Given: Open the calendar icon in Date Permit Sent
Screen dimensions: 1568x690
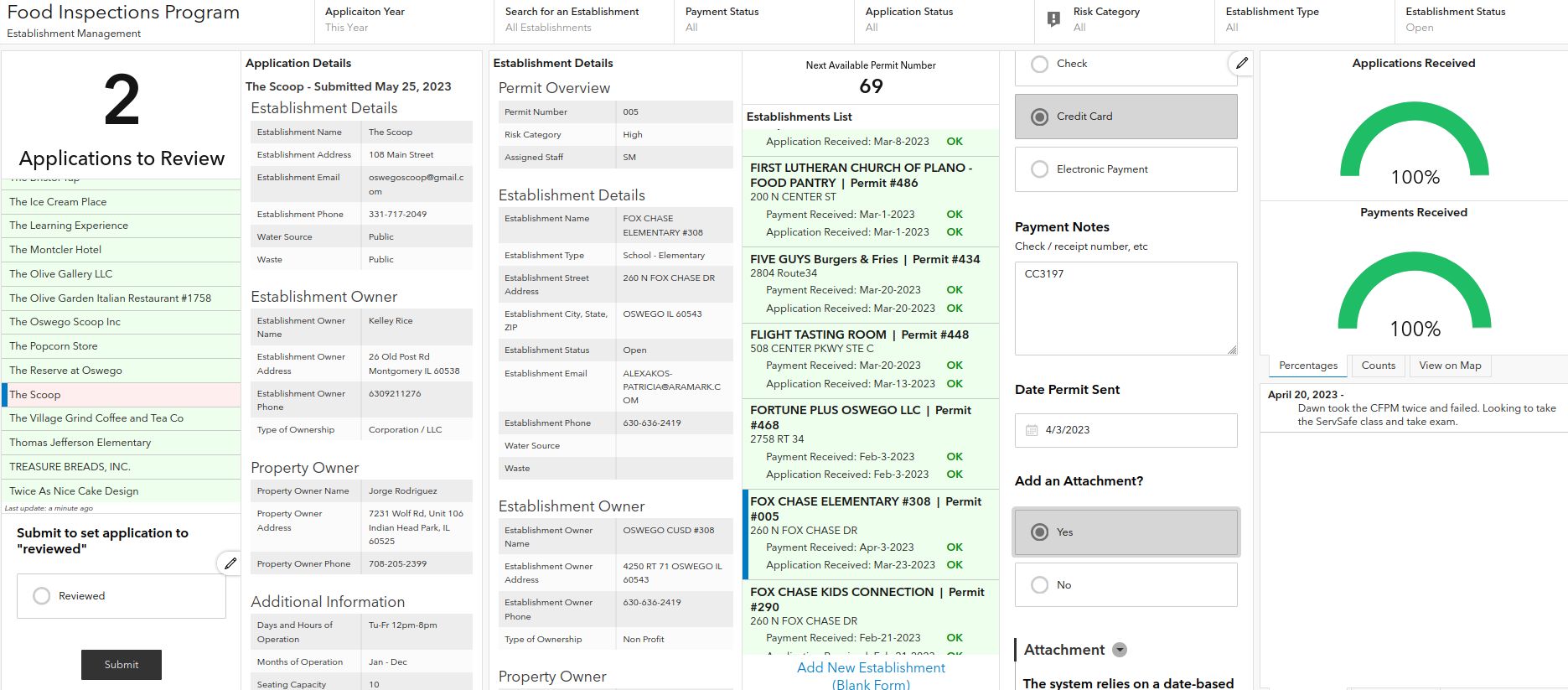Looking at the screenshot, I should [x=1032, y=430].
